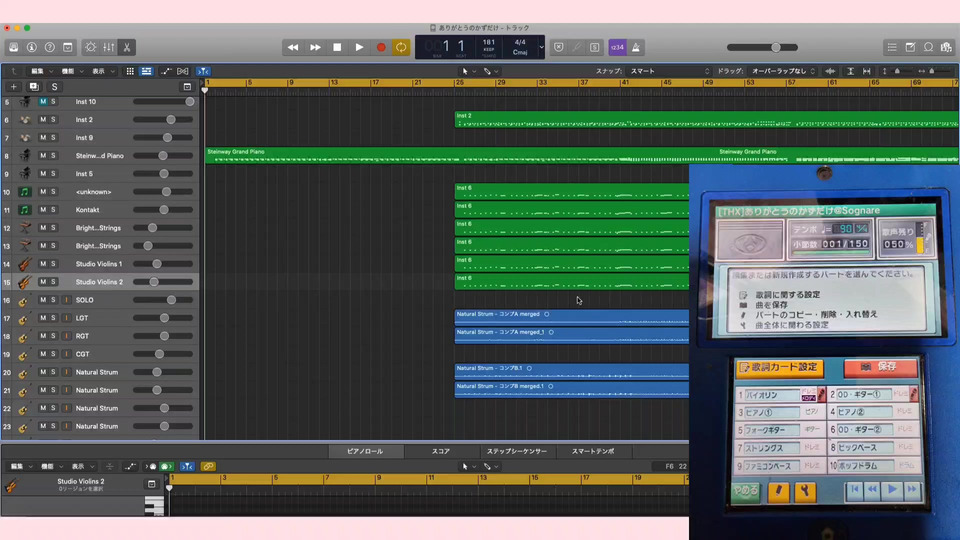Open the Library panel icon

coord(13,47)
